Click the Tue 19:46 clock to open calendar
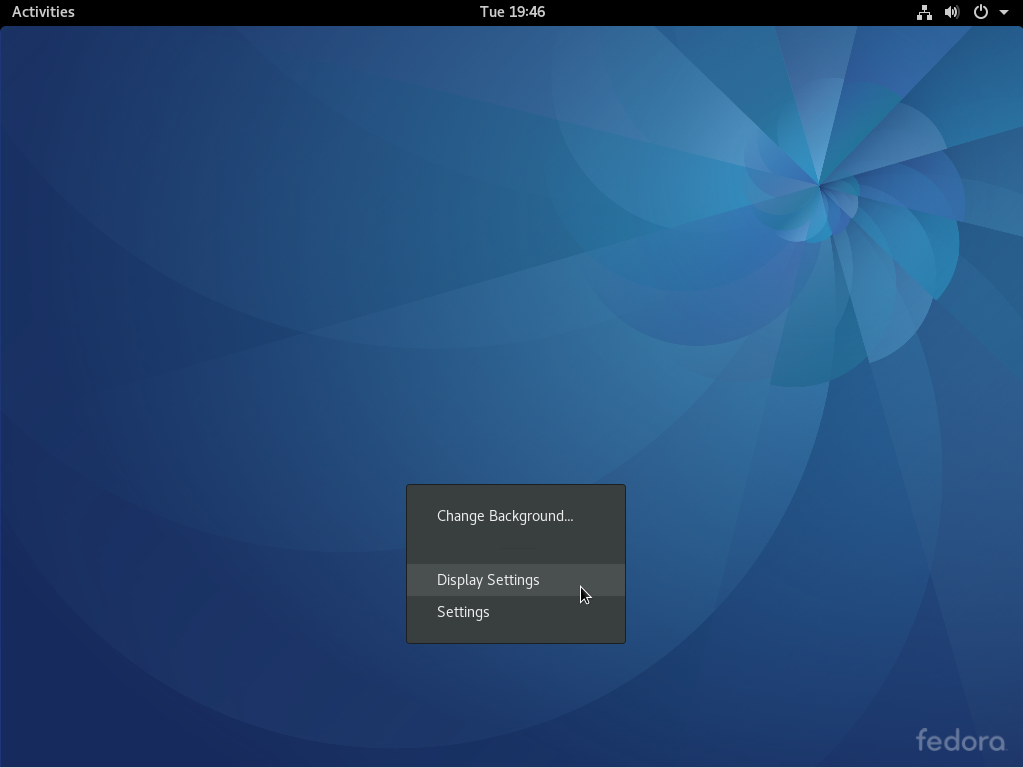The width and height of the screenshot is (1023, 768). point(512,12)
